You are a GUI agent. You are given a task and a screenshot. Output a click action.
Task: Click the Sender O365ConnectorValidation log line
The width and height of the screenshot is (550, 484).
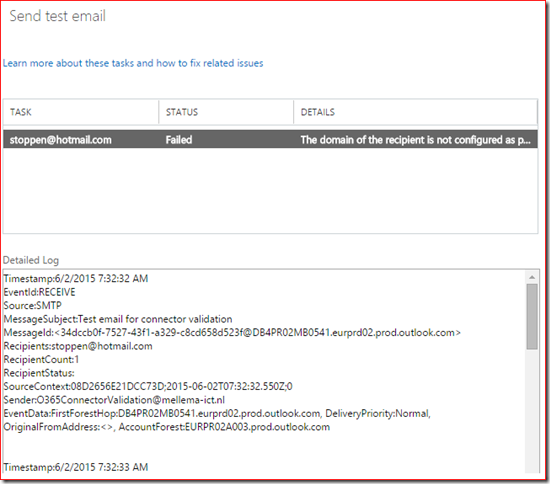pos(114,400)
